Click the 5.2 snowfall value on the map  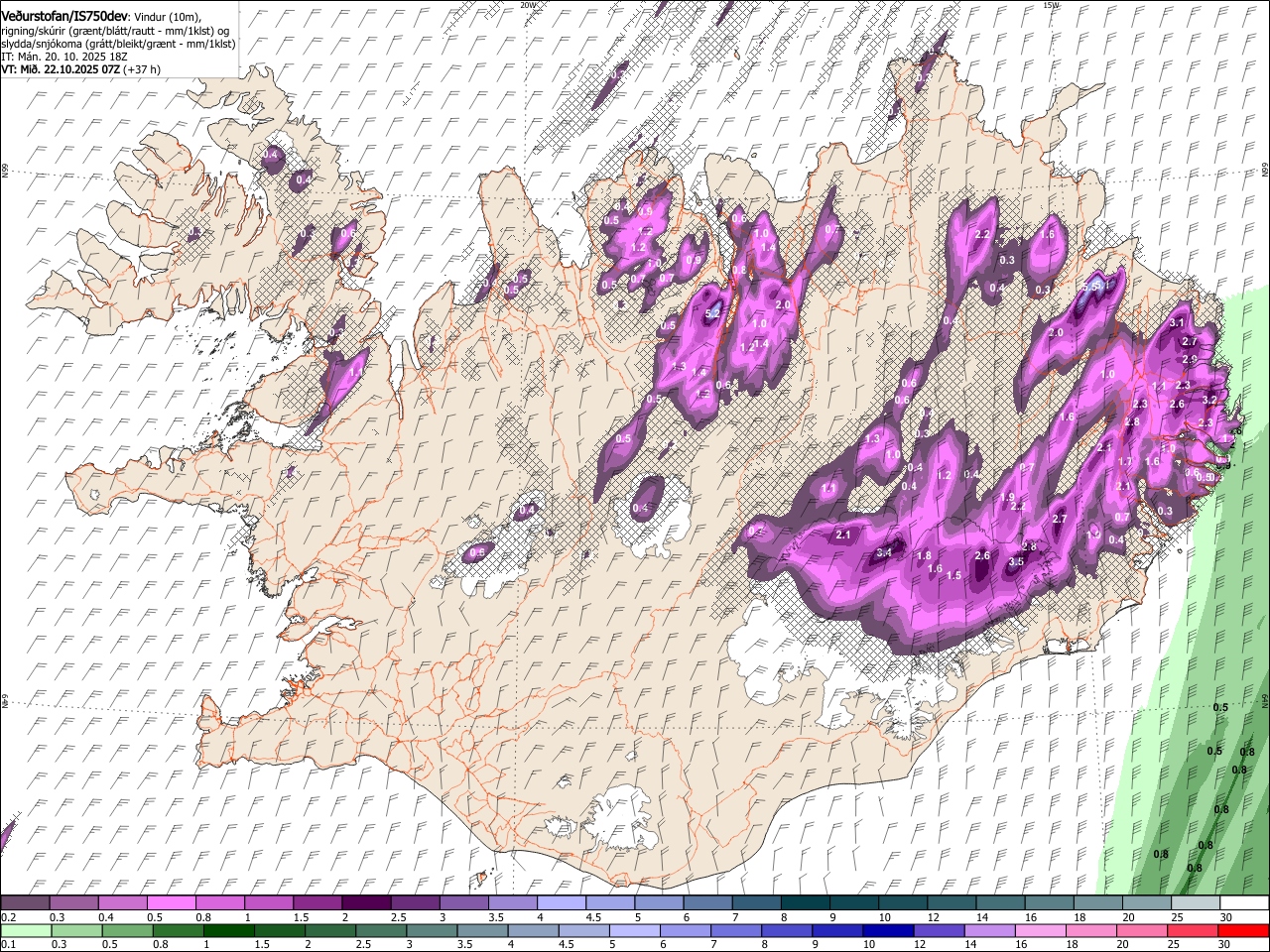pyautogui.click(x=711, y=313)
